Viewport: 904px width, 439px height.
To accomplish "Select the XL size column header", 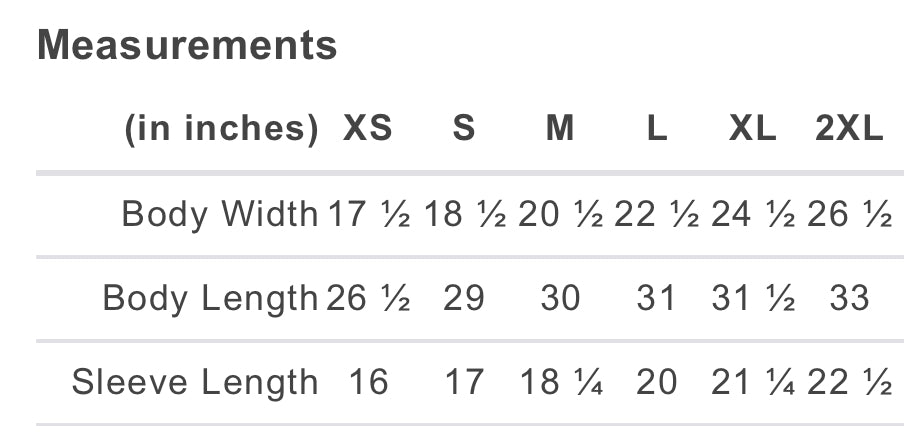I will point(752,129).
